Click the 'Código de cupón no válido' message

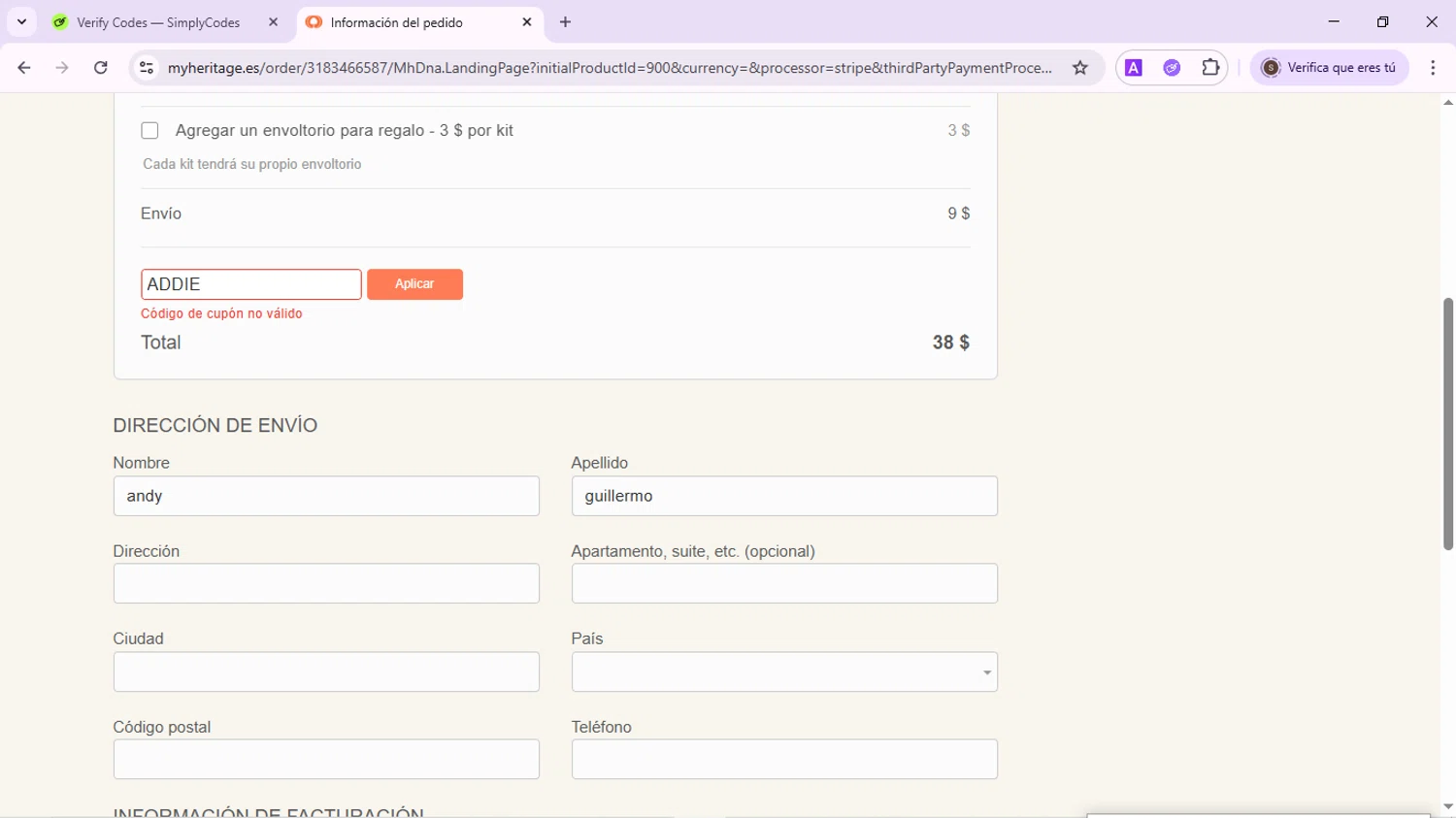[221, 313]
